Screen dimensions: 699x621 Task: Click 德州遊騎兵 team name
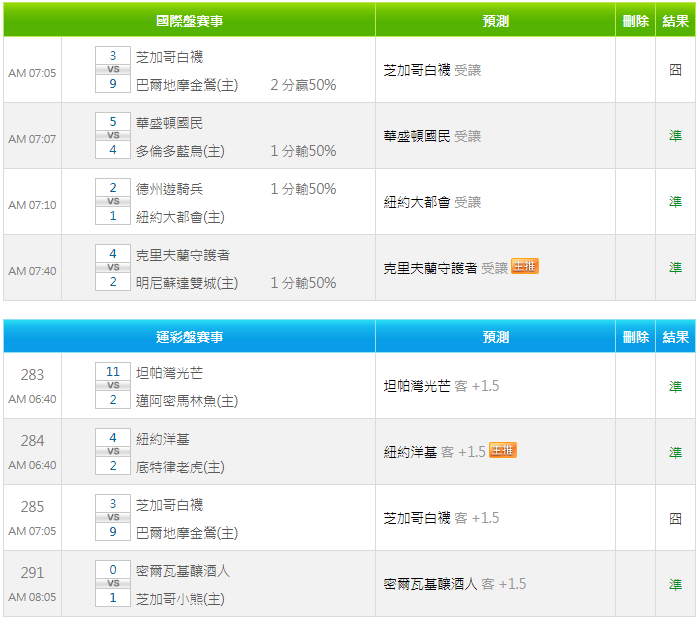coord(169,189)
